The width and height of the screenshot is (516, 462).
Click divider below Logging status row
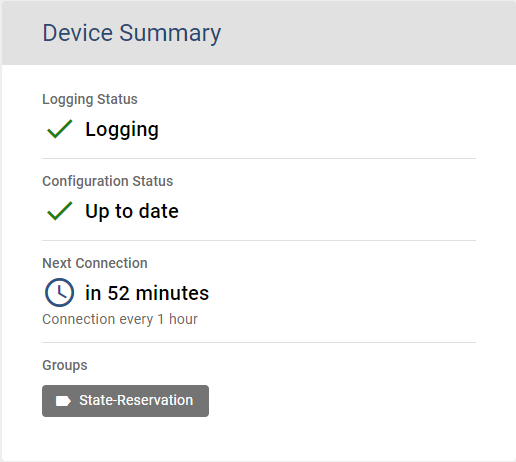259,159
